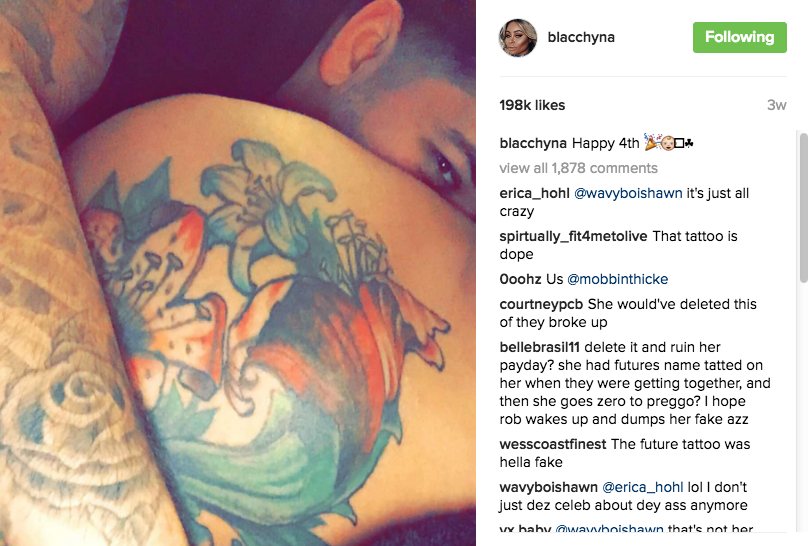Visit commenter erica_hohl's profile
This screenshot has width=808, height=546.
click(x=534, y=193)
